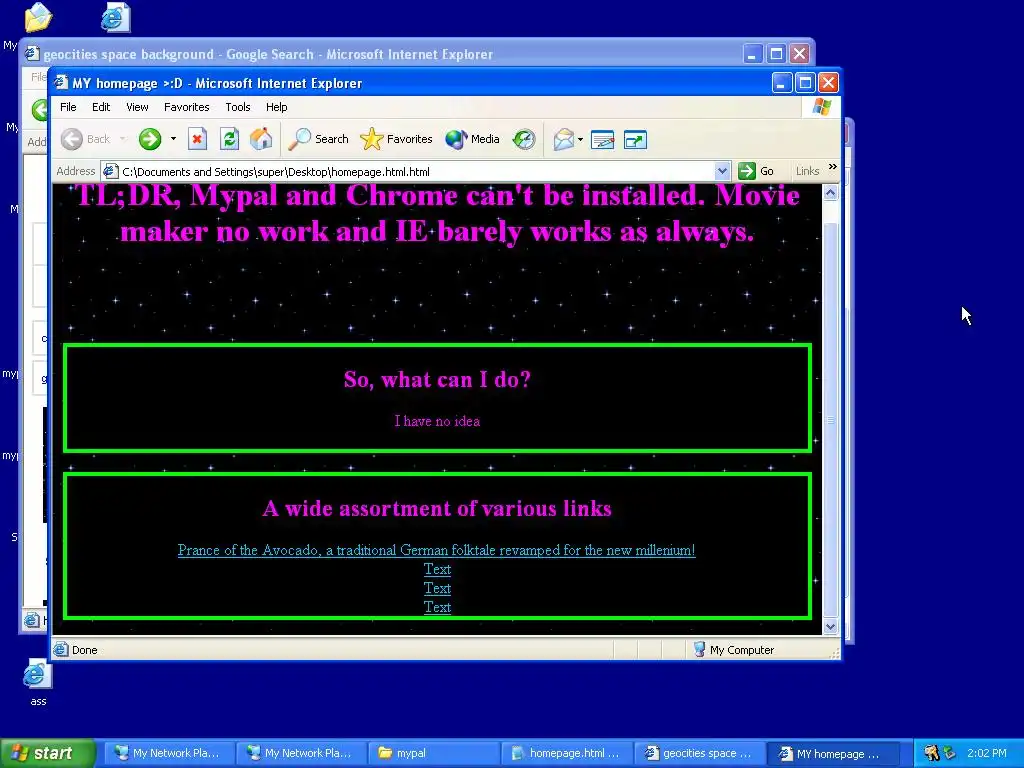Click the Discuss toolbar icon

coord(635,139)
